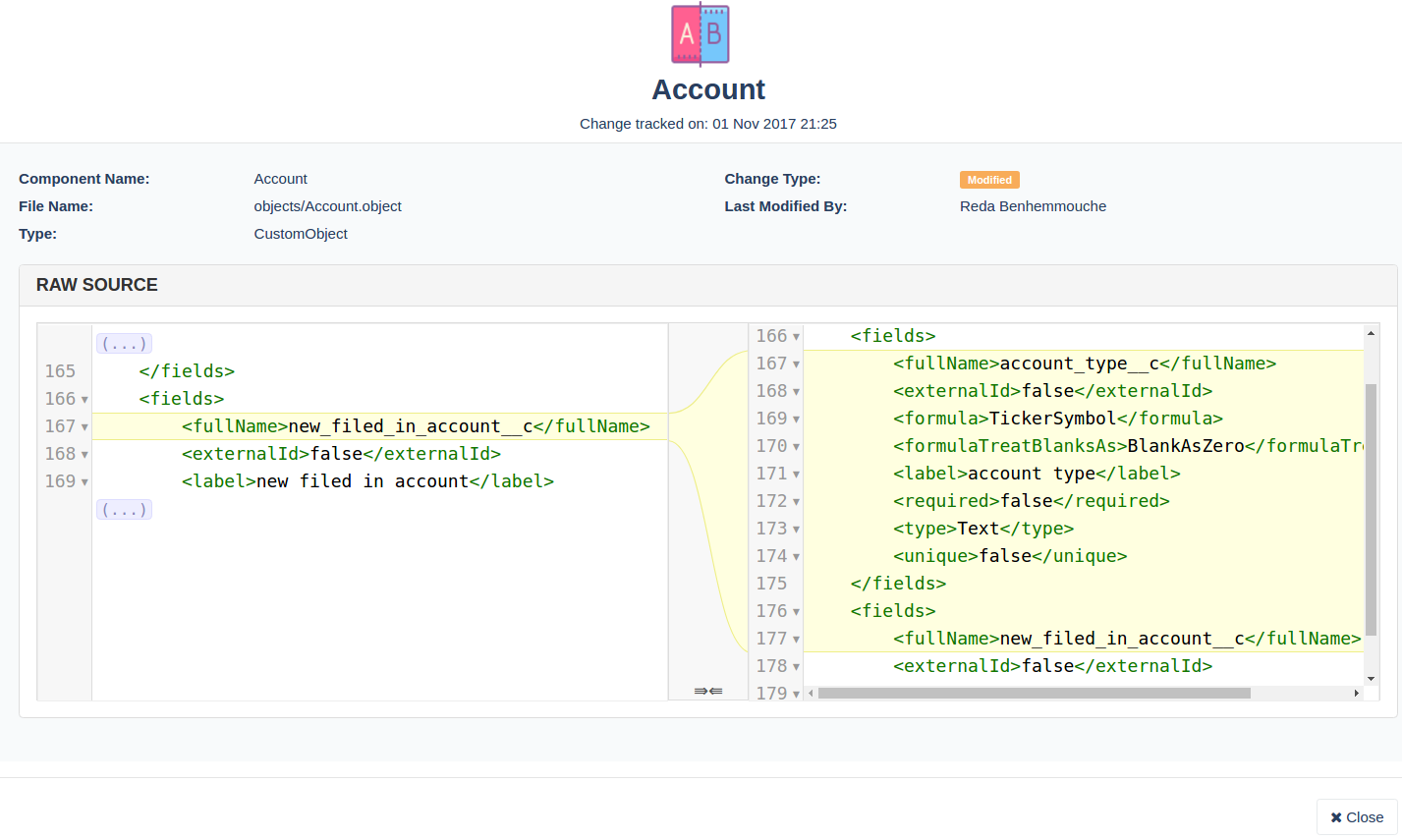Toggle fold arrow at right pane line 174
Viewport: 1402px width, 840px height.
(796, 557)
